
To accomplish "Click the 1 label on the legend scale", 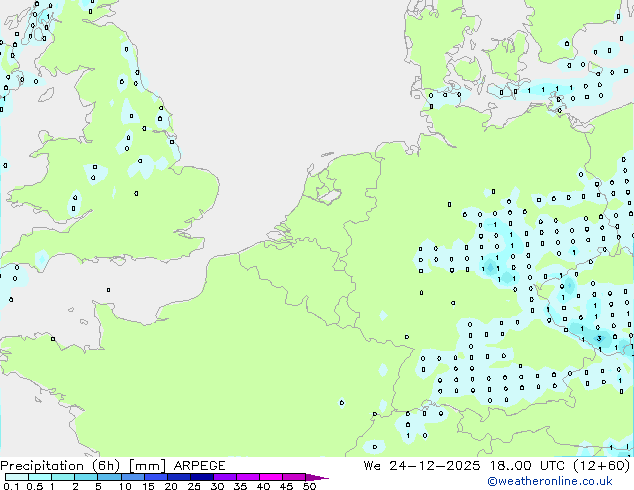I will pyautogui.click(x=51, y=486).
